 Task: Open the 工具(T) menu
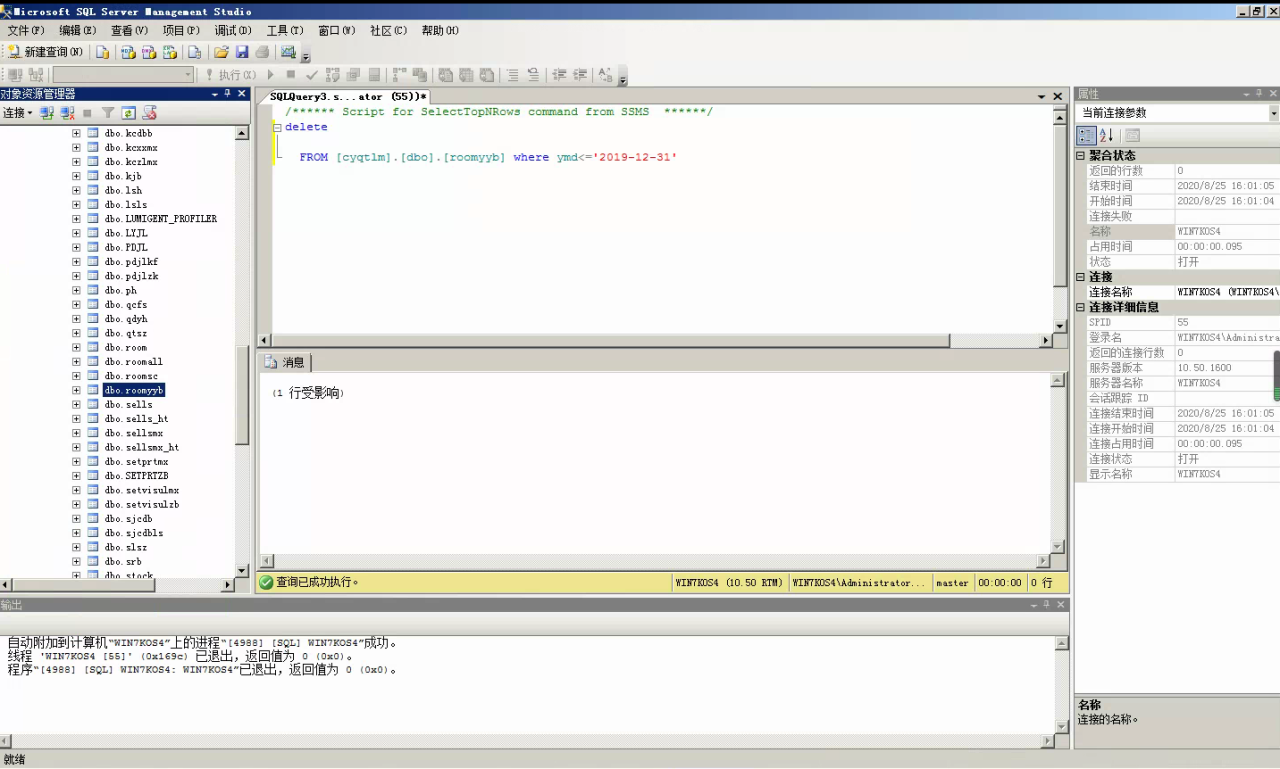(285, 31)
